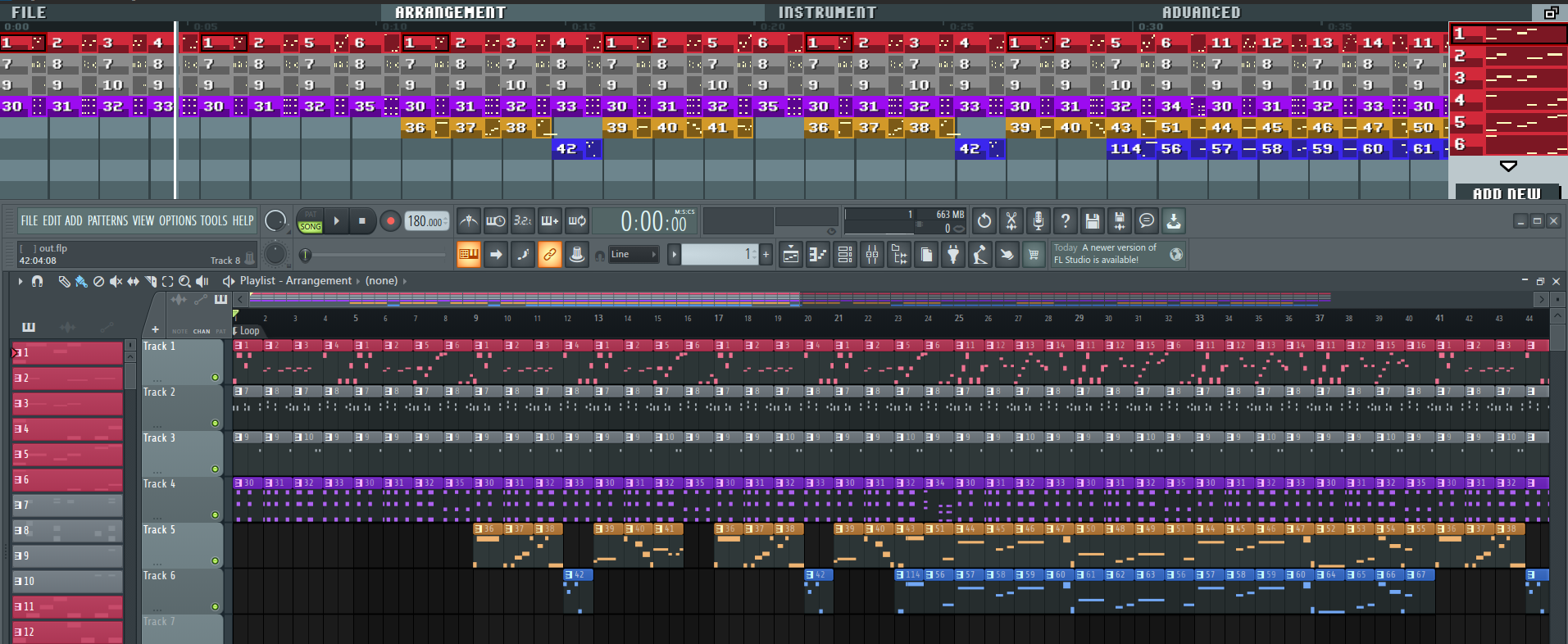Click the undo history icon
Viewport: 1568px width, 644px height.
click(984, 220)
